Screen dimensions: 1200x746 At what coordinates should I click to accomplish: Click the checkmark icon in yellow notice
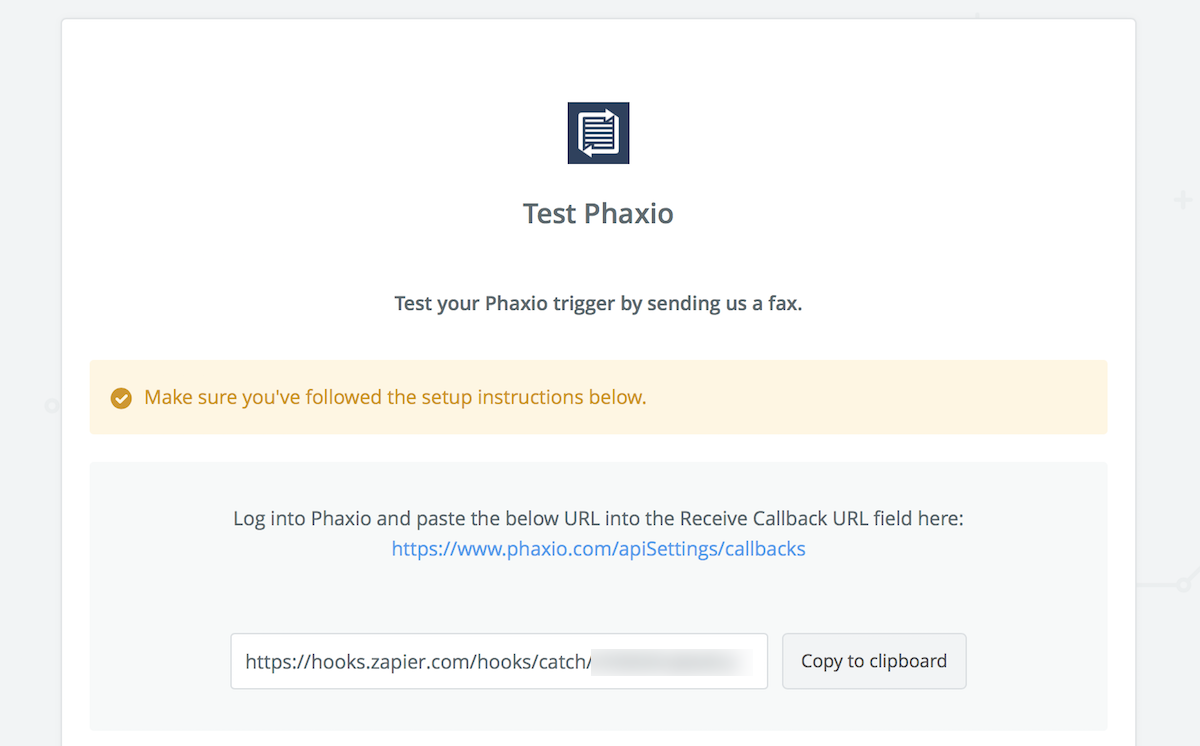coord(121,398)
